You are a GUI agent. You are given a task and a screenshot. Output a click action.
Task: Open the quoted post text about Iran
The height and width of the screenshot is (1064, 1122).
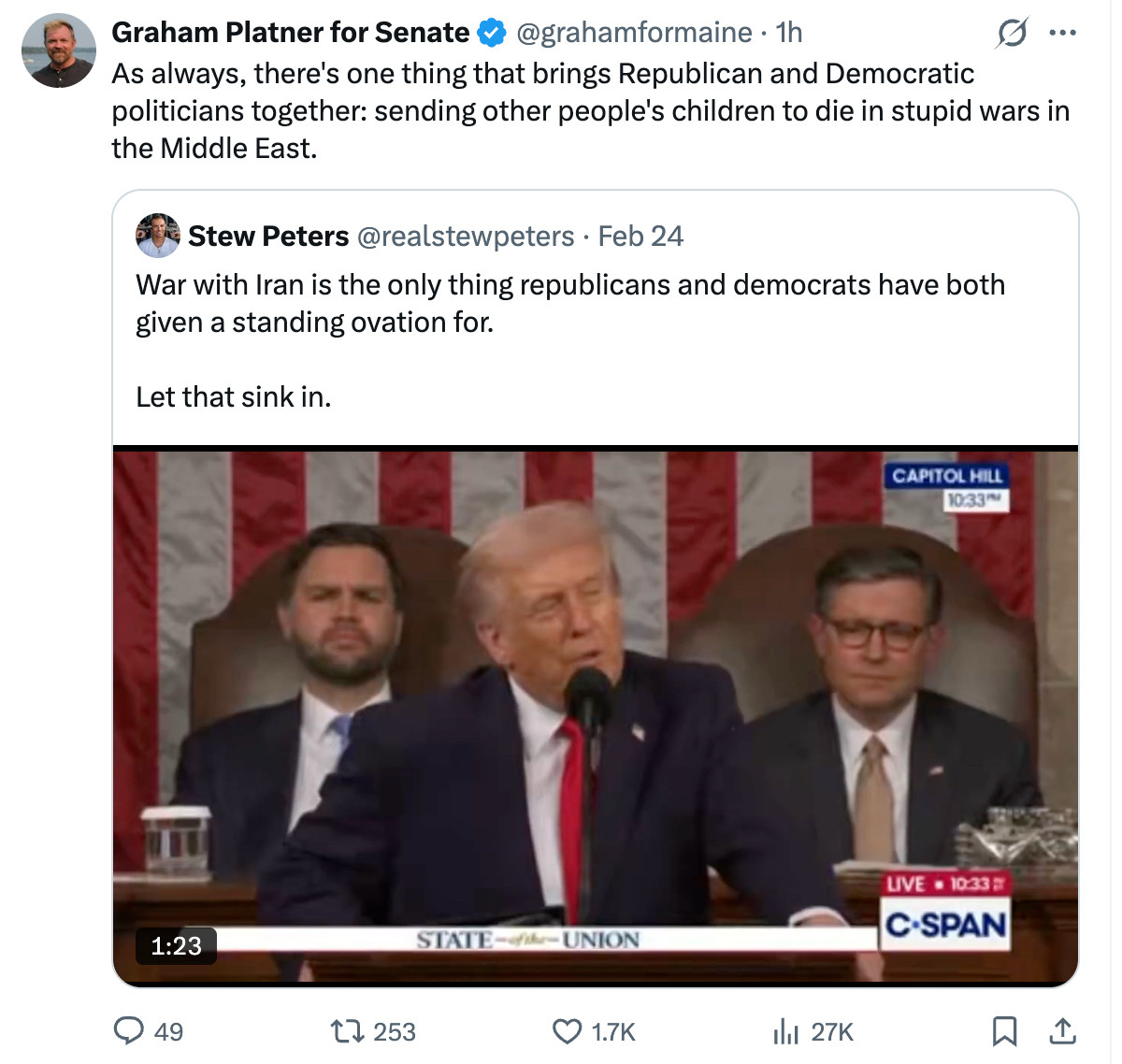[569, 303]
